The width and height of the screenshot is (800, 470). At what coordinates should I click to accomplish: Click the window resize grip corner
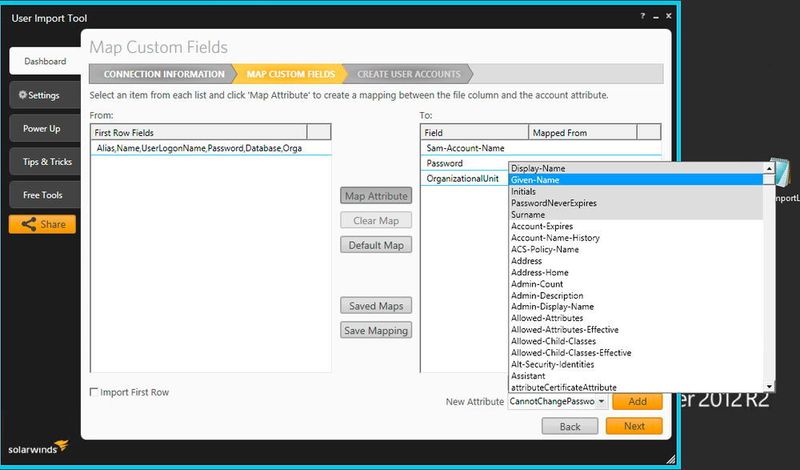click(671, 458)
